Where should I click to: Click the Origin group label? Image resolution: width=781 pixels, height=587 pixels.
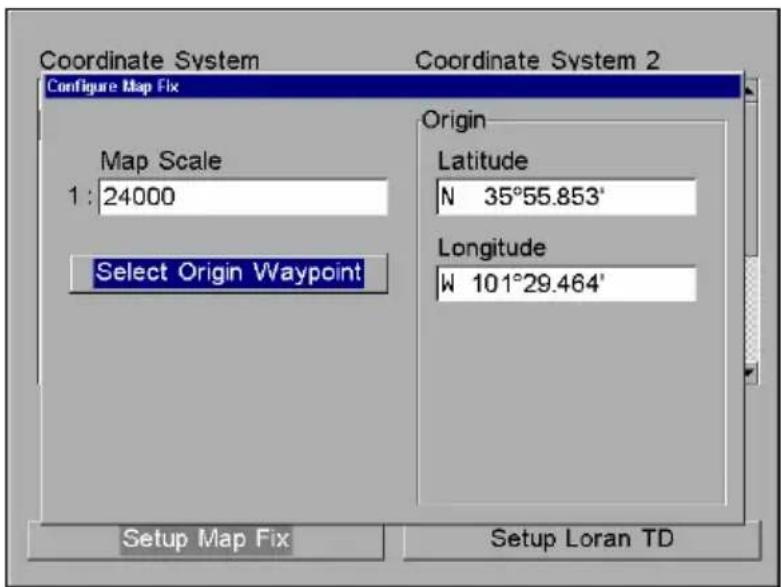coord(453,120)
